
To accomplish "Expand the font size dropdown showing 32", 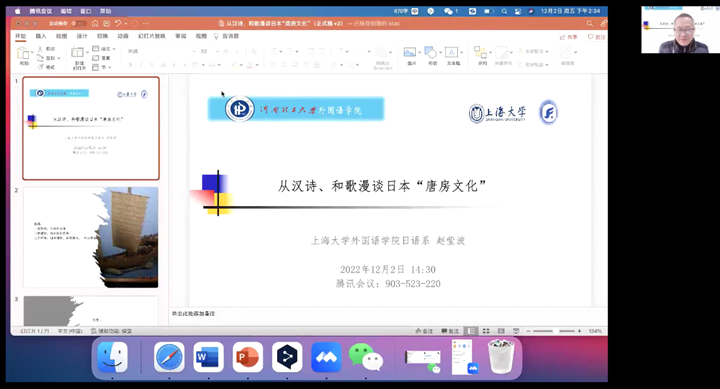I will coord(216,51).
